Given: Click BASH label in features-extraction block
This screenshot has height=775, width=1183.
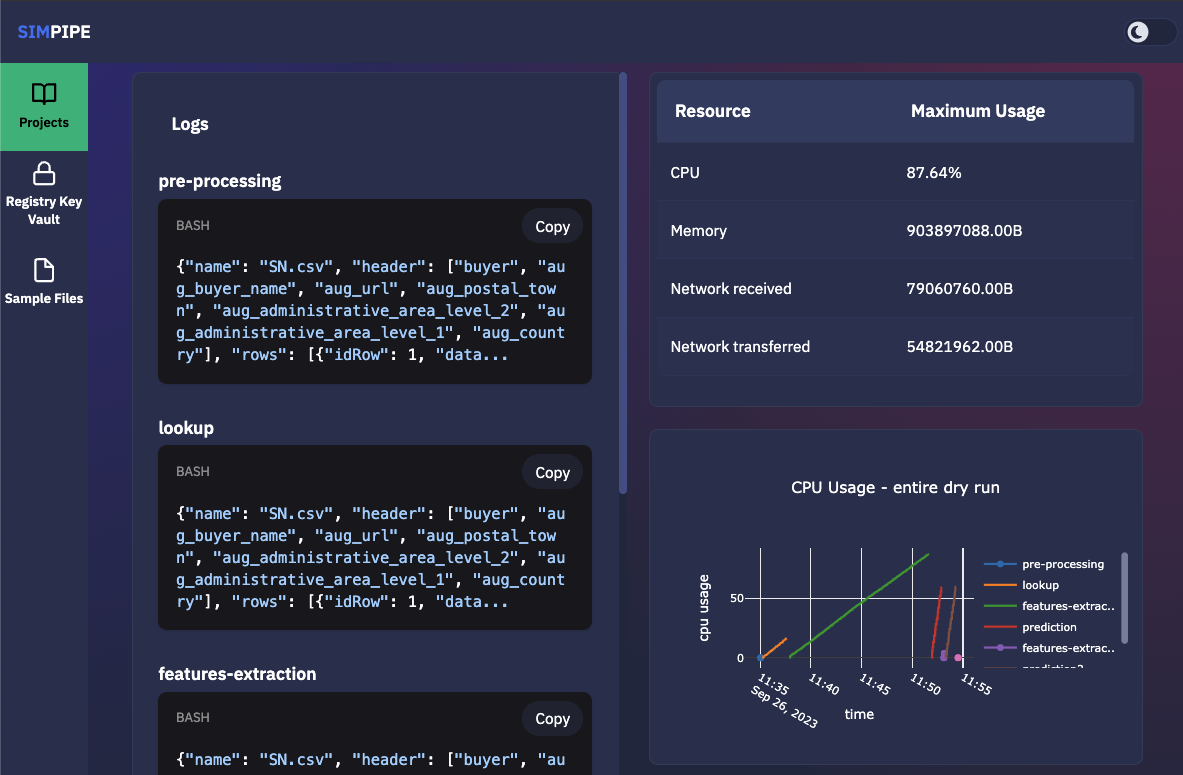Looking at the screenshot, I should 193,718.
